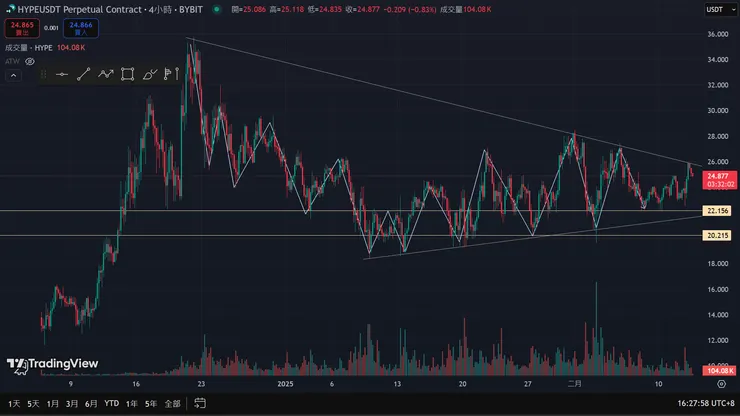Viewport: 740px width, 416px height.
Task: Open the go-to-date calendar icon
Action: [x=200, y=403]
